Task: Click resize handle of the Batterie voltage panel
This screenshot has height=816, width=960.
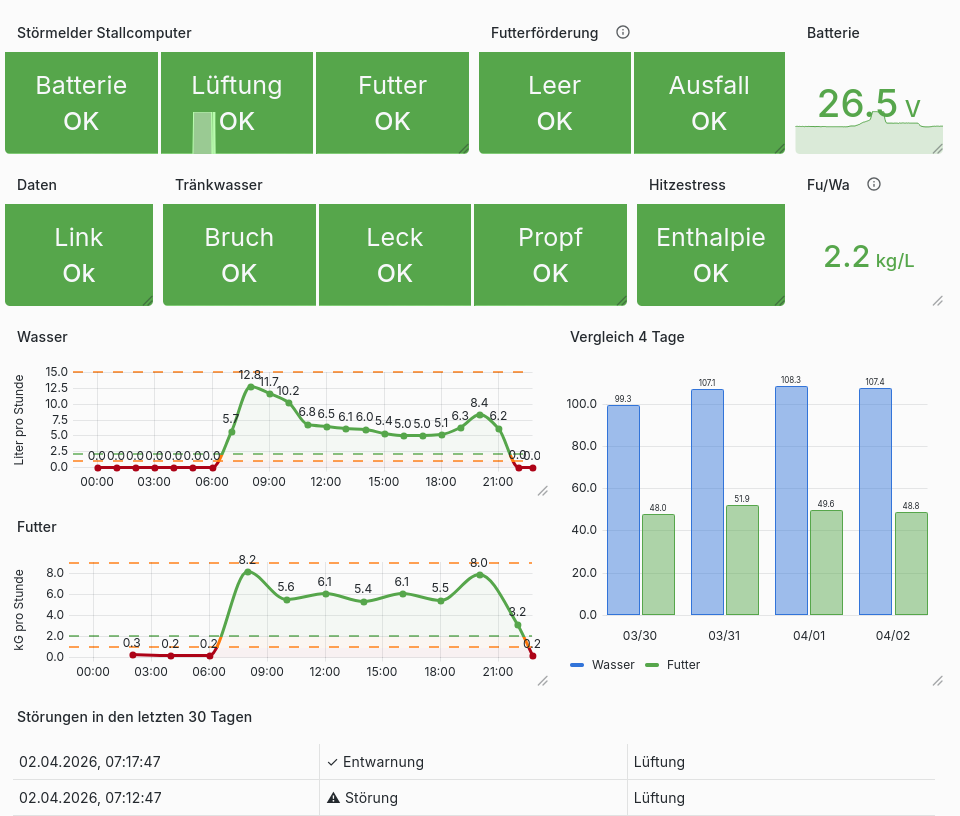Action: point(937,148)
